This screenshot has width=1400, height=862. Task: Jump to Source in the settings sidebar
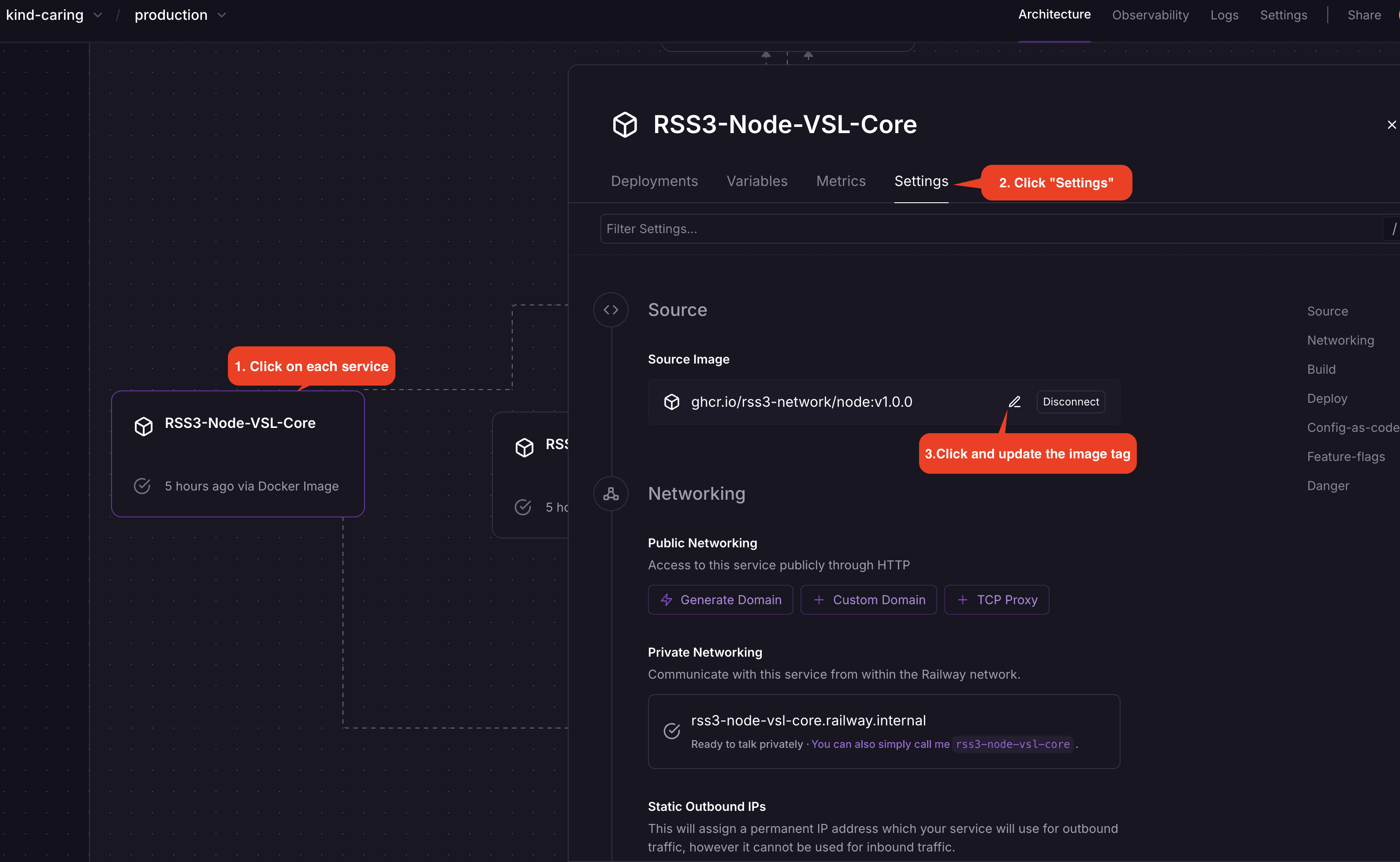click(x=1327, y=311)
